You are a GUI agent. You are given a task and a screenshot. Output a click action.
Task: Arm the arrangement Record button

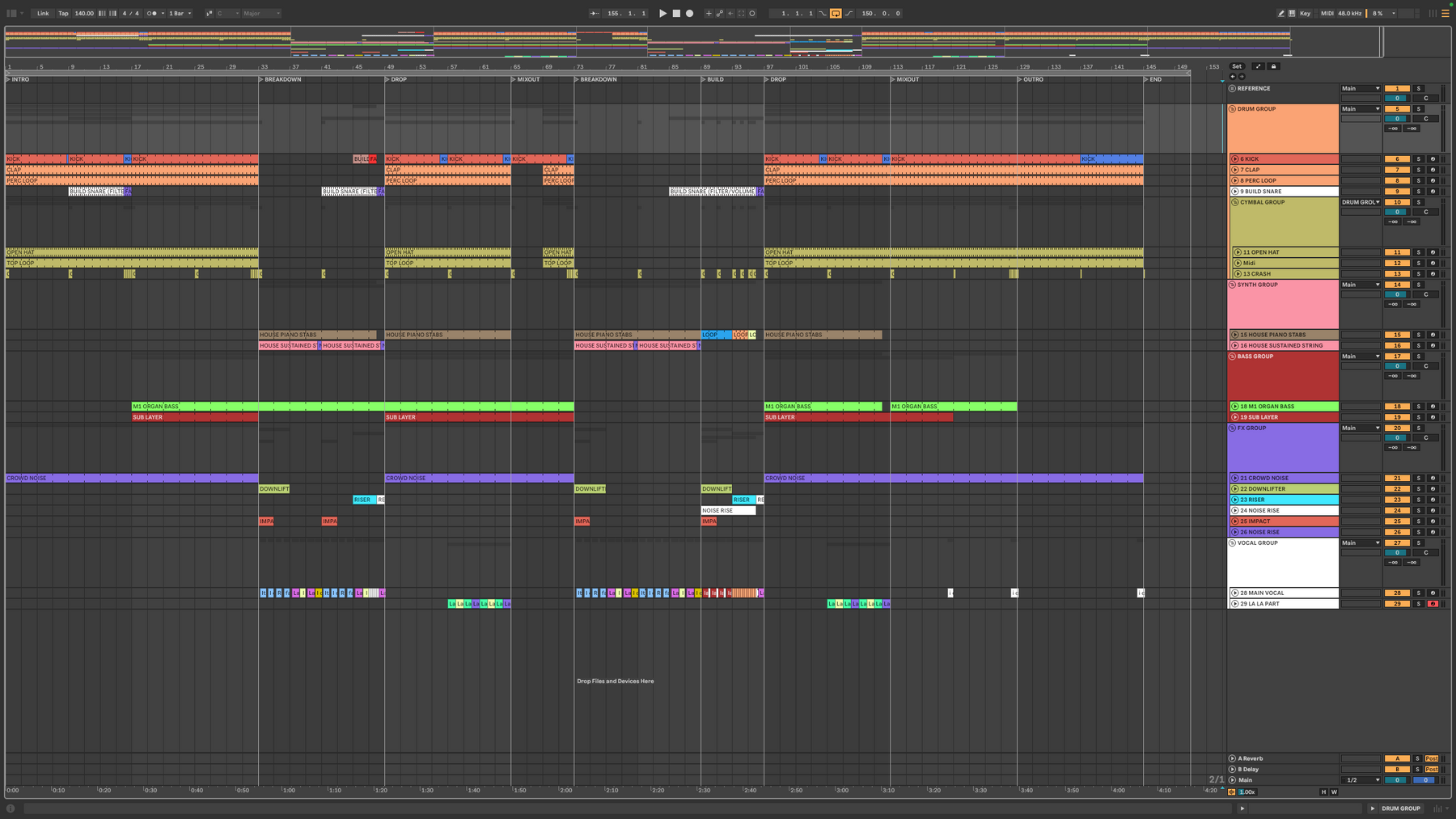689,13
